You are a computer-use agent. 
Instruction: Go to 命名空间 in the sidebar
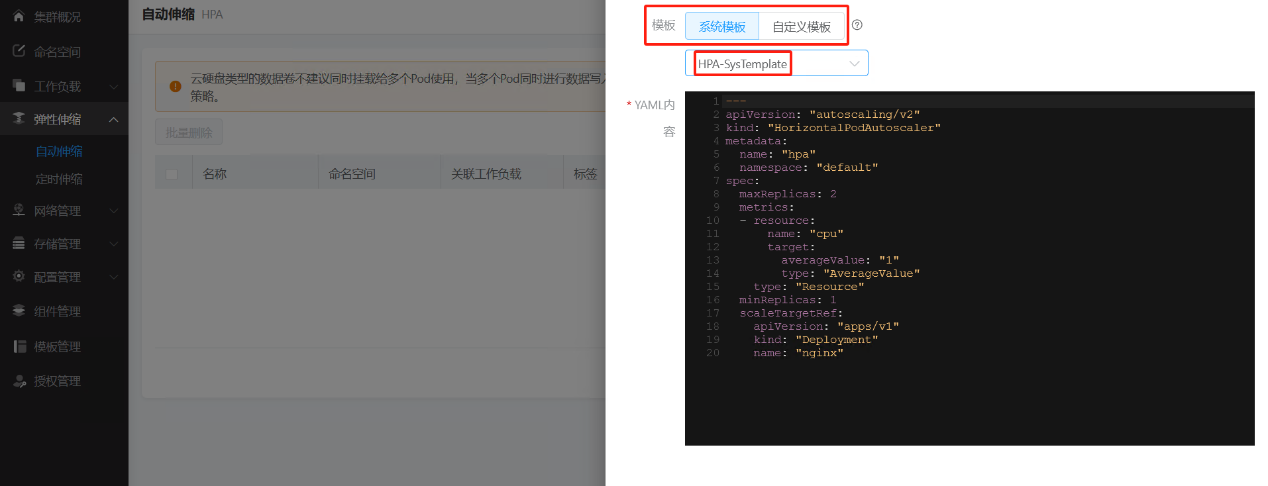(58, 52)
